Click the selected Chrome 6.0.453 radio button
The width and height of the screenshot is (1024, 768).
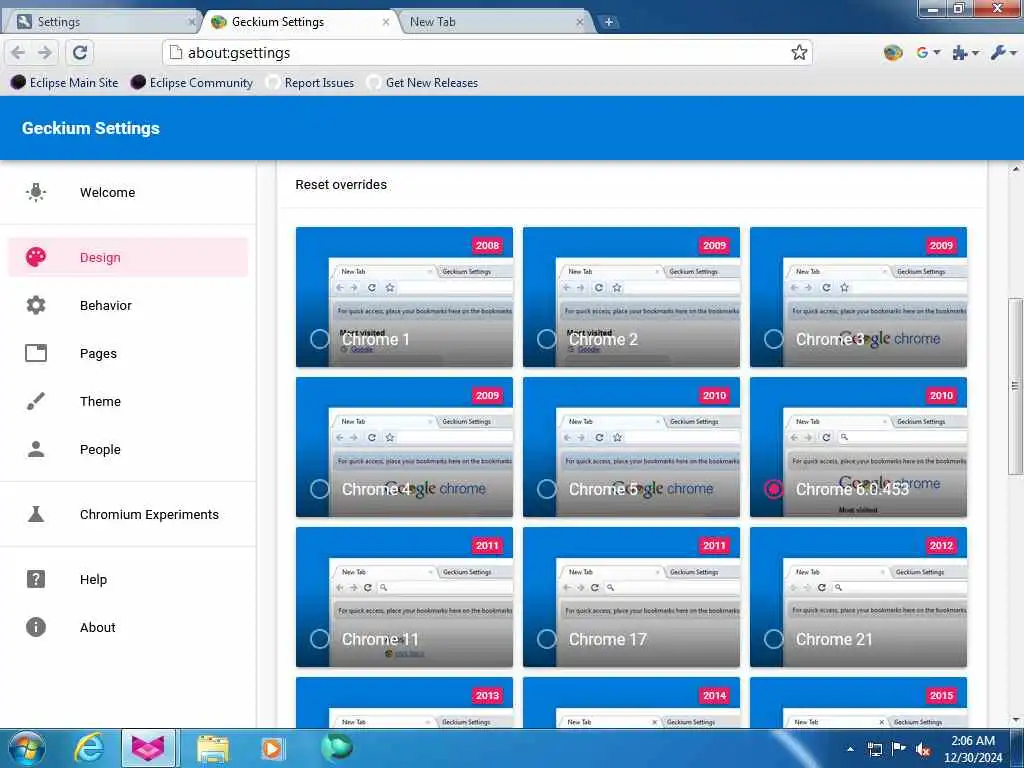point(773,488)
